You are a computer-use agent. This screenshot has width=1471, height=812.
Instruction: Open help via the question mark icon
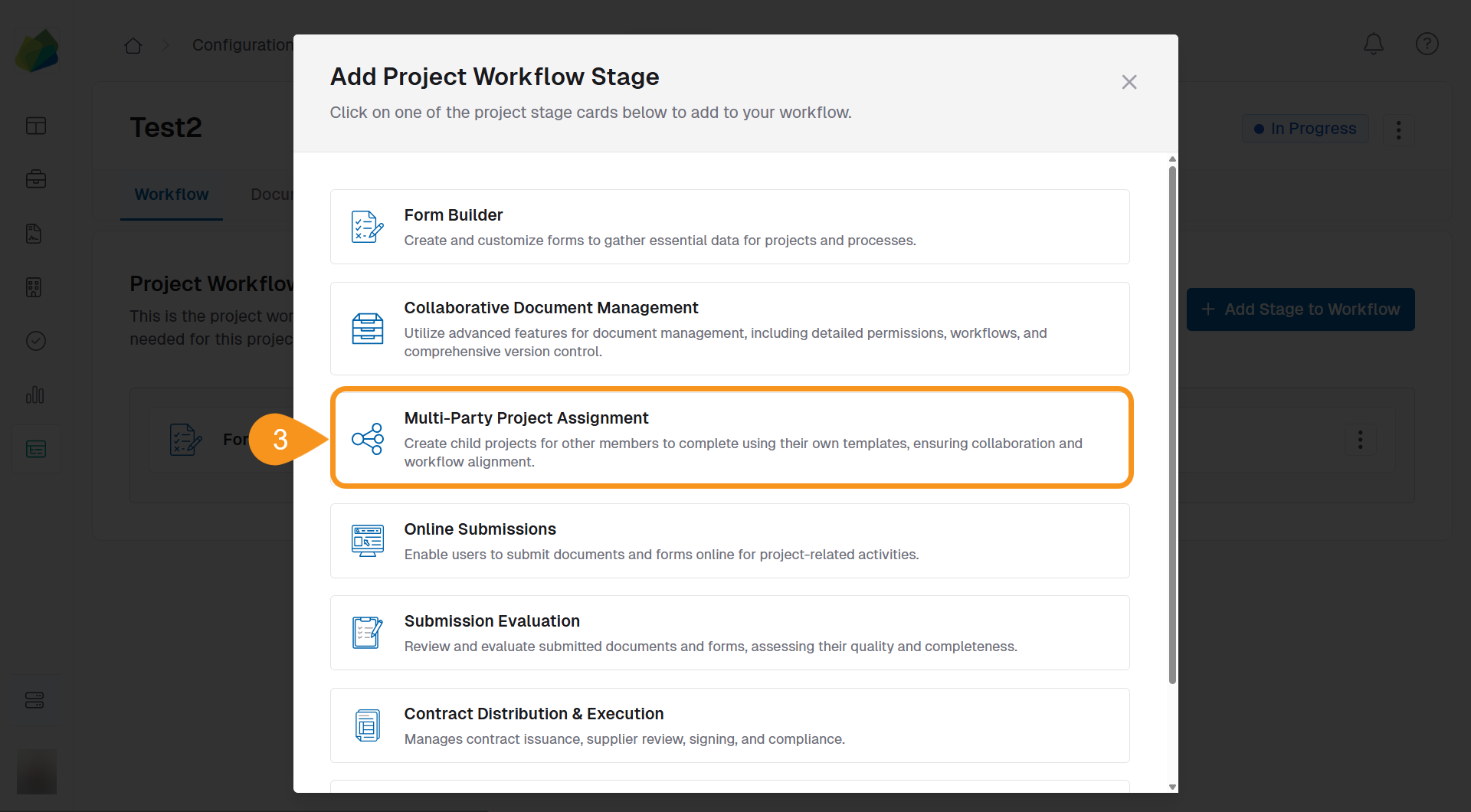tap(1427, 44)
